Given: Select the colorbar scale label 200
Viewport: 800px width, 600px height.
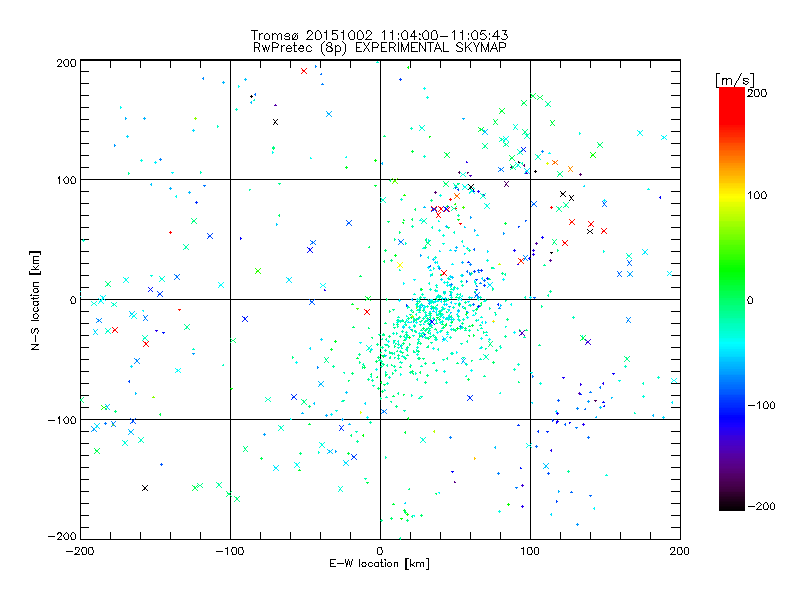Looking at the screenshot, I should (x=757, y=93).
